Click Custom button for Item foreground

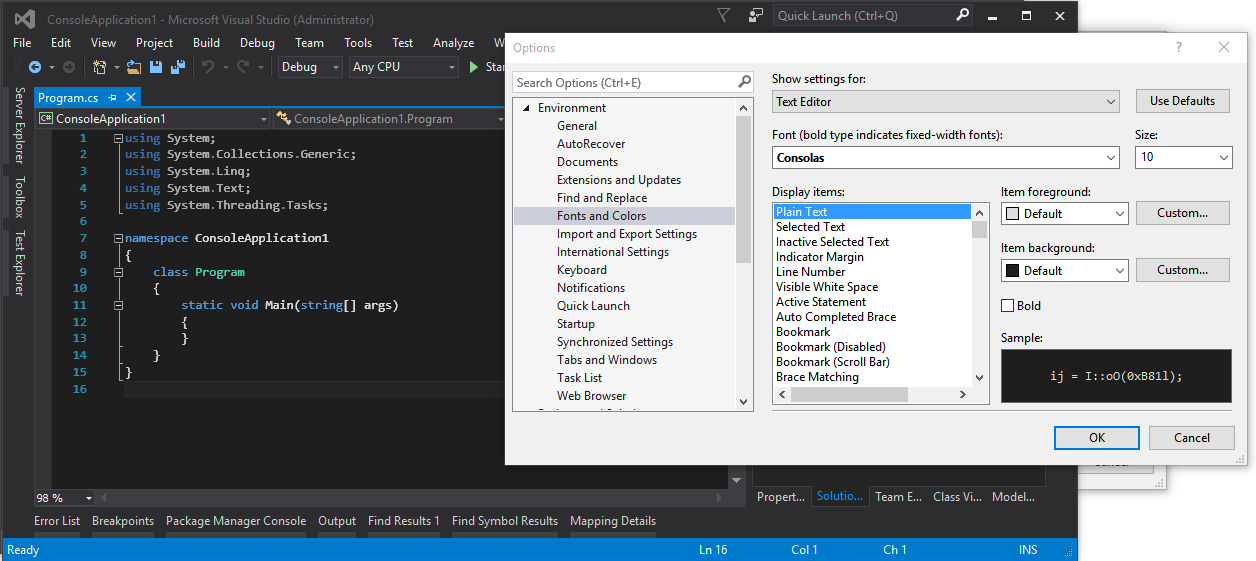click(1182, 213)
